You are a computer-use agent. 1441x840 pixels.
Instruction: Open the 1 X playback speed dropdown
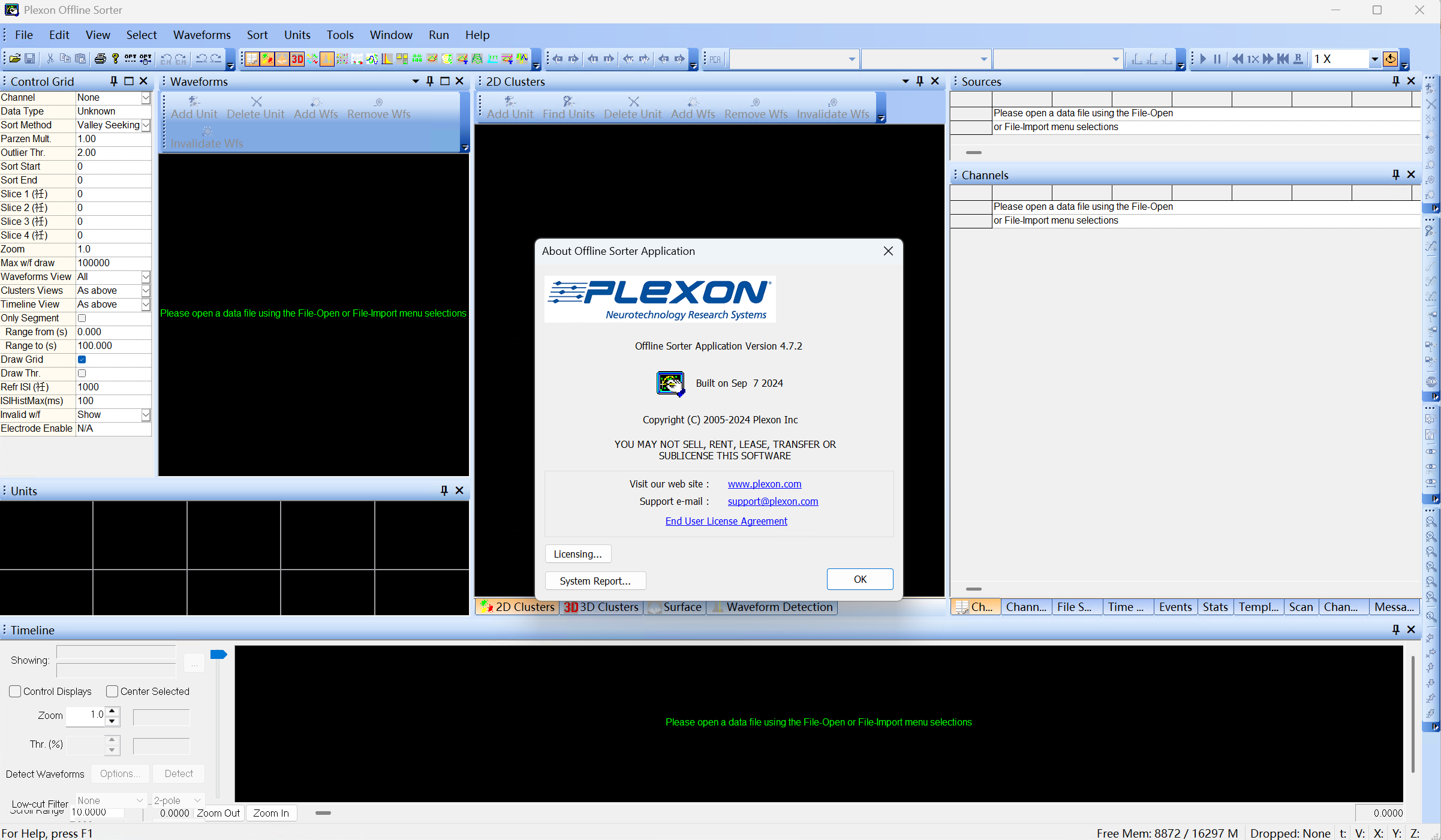pyautogui.click(x=1374, y=59)
